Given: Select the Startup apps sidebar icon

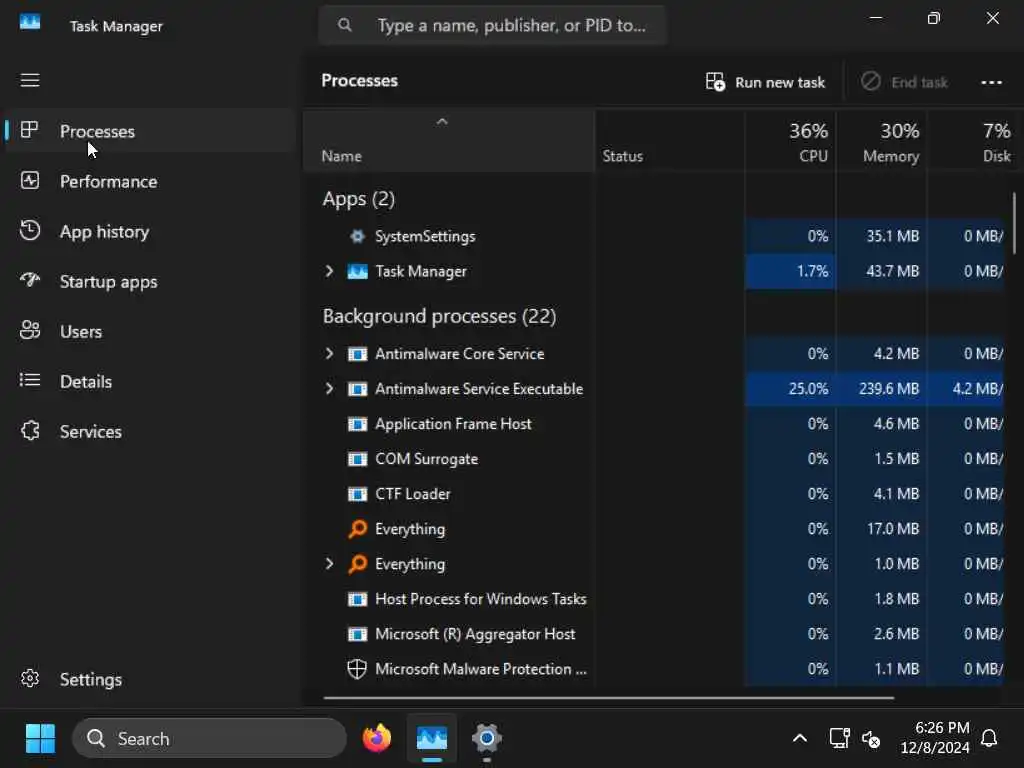Looking at the screenshot, I should pyautogui.click(x=30, y=280).
